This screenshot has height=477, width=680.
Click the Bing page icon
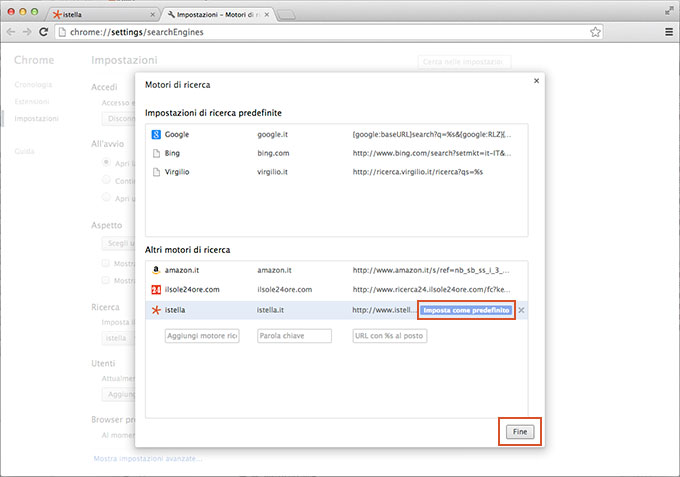(x=157, y=153)
